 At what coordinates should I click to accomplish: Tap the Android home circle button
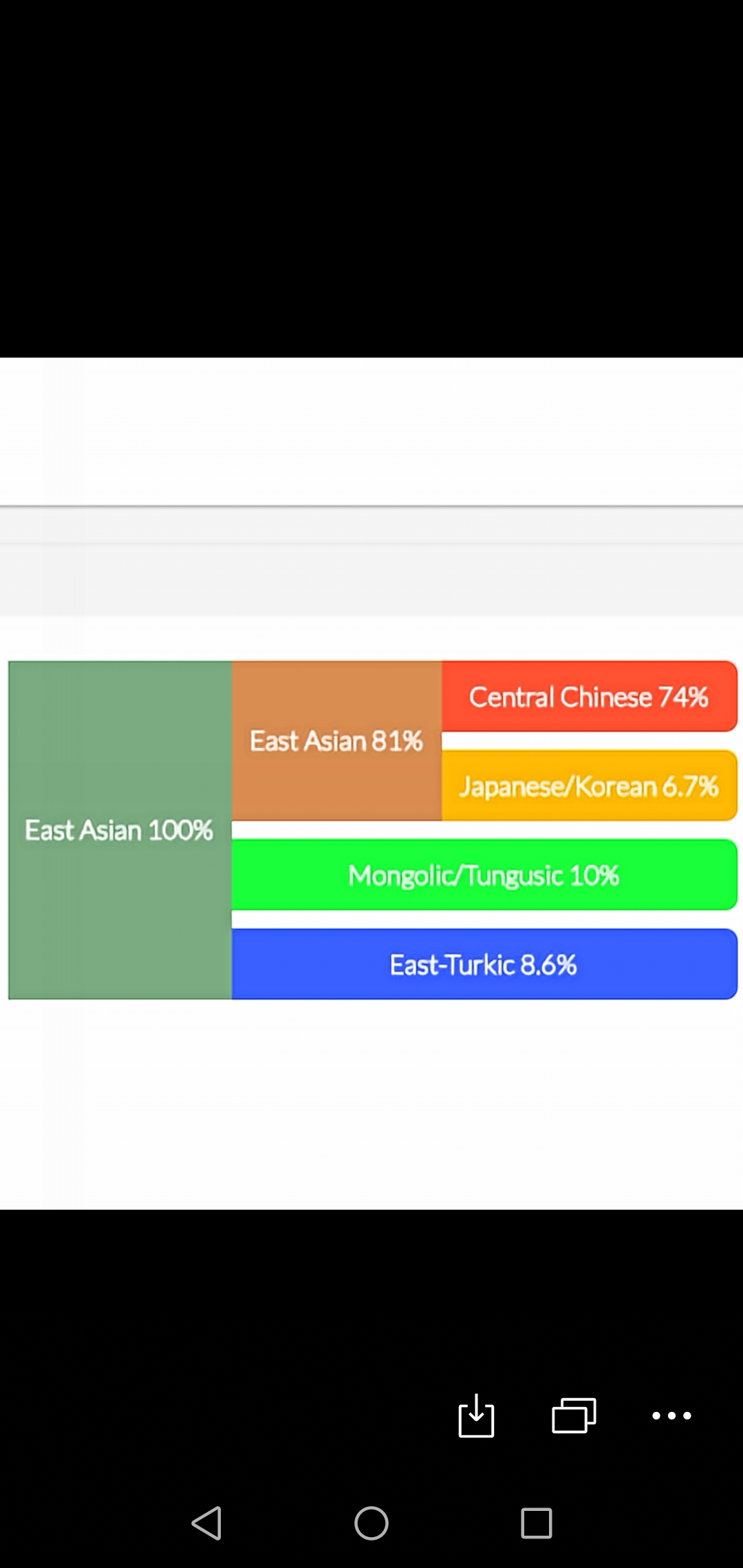coord(371,1523)
